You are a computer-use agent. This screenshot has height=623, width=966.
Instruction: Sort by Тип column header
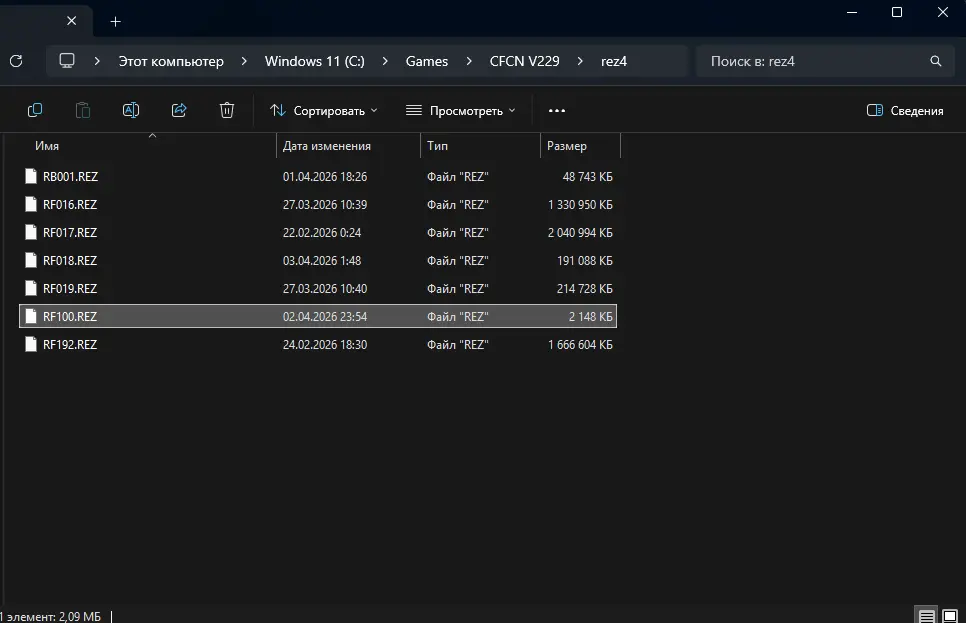[x=437, y=146]
